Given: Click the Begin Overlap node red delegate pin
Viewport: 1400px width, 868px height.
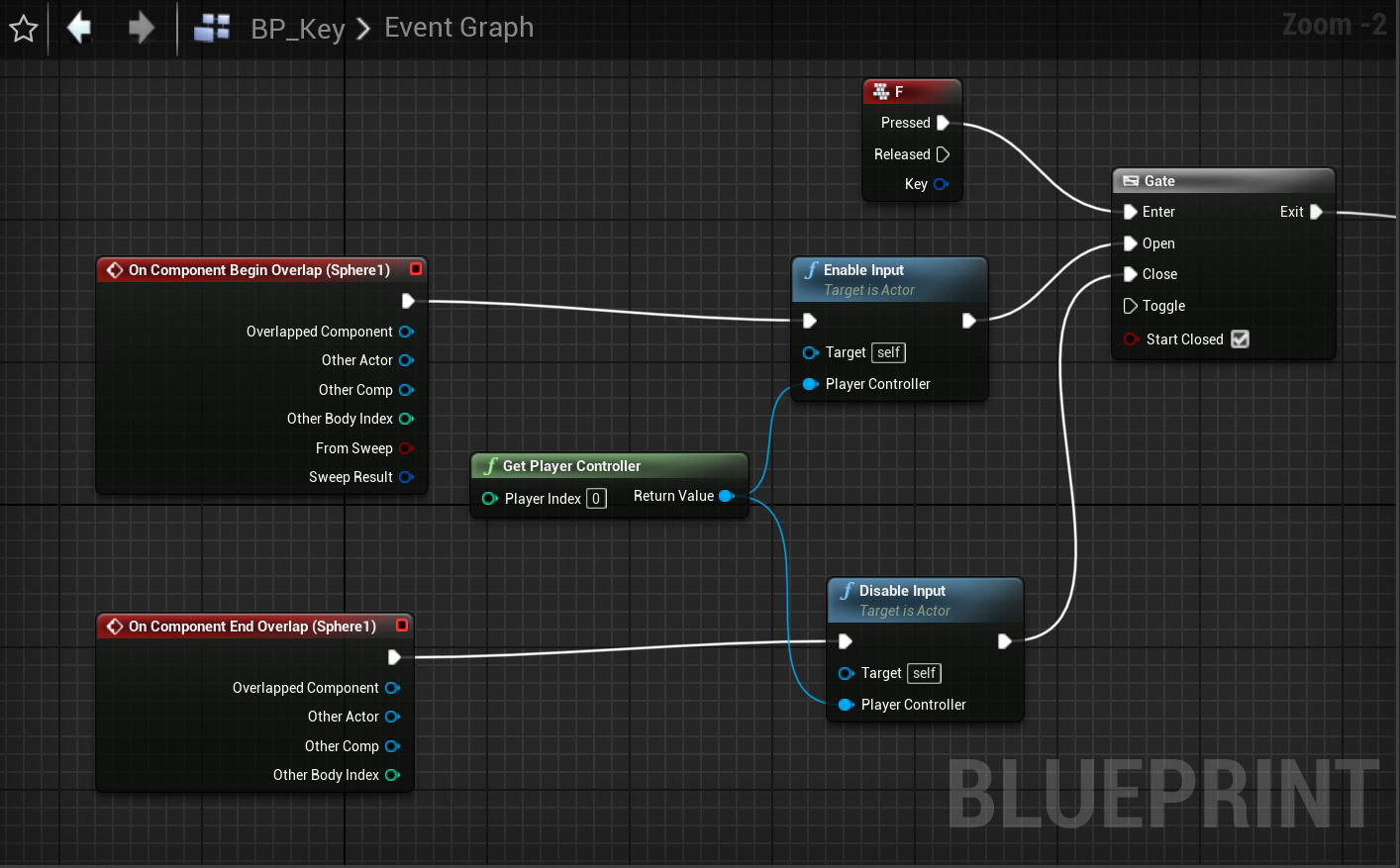Looking at the screenshot, I should [416, 269].
